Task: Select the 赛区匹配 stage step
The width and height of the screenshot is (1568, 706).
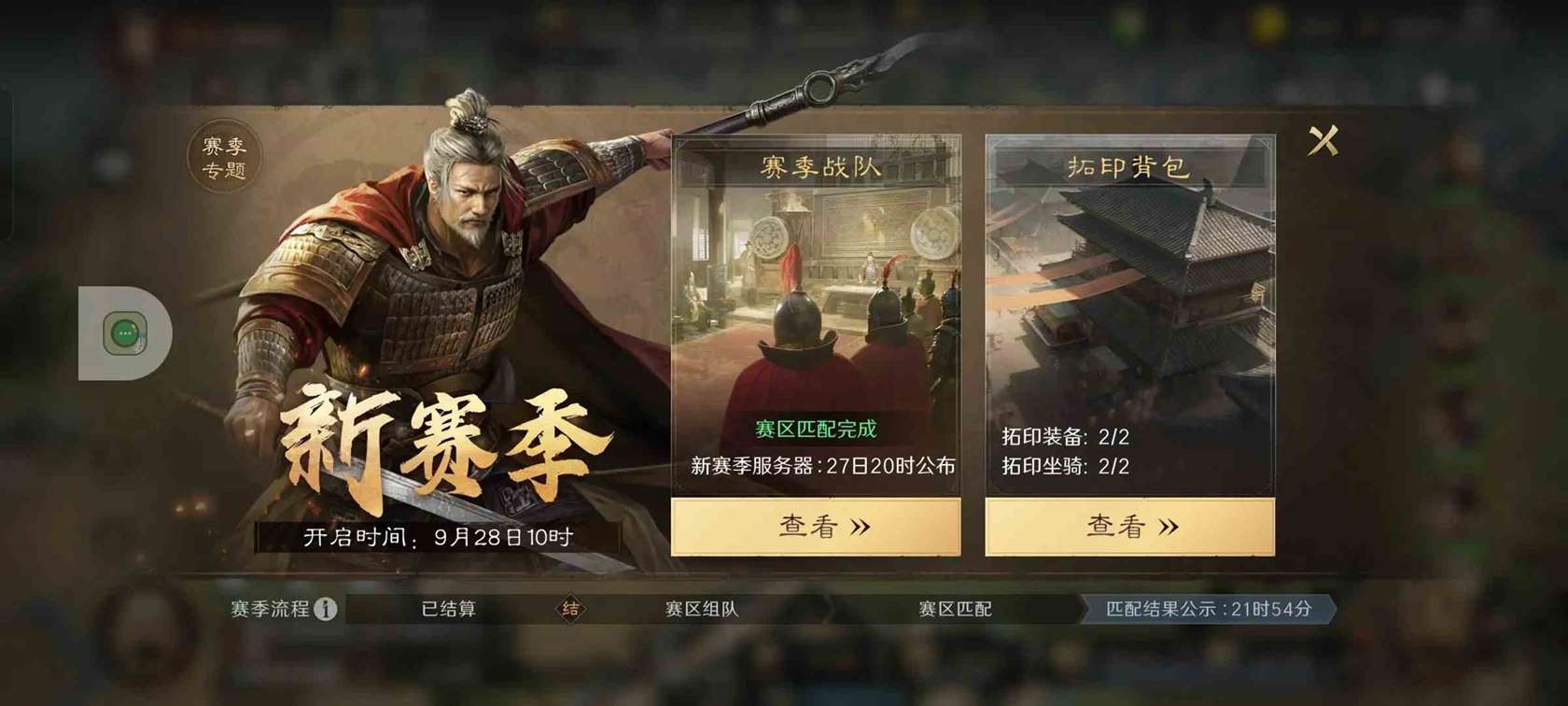Action: coord(955,609)
